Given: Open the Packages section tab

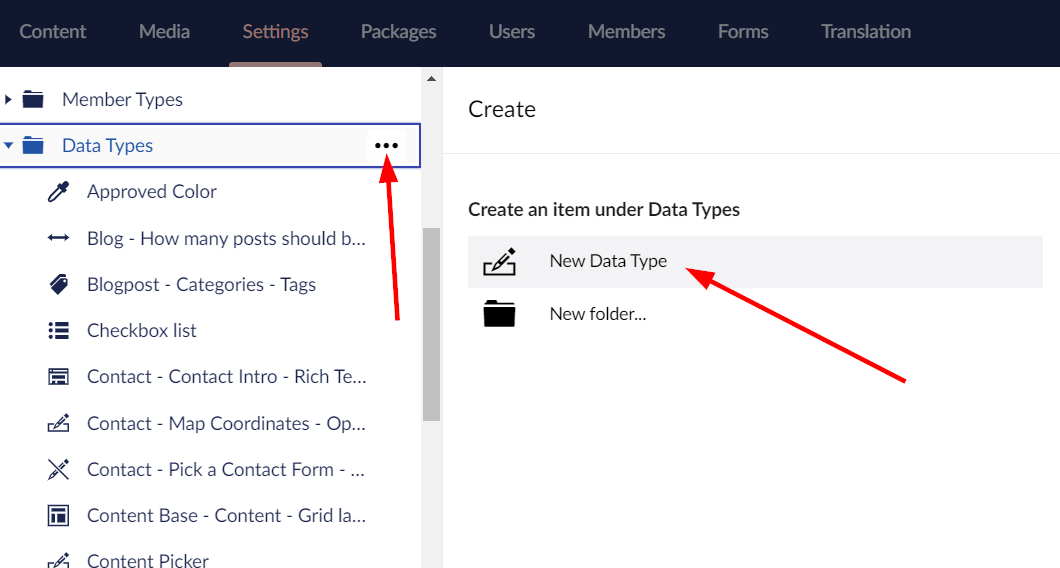Looking at the screenshot, I should [398, 32].
